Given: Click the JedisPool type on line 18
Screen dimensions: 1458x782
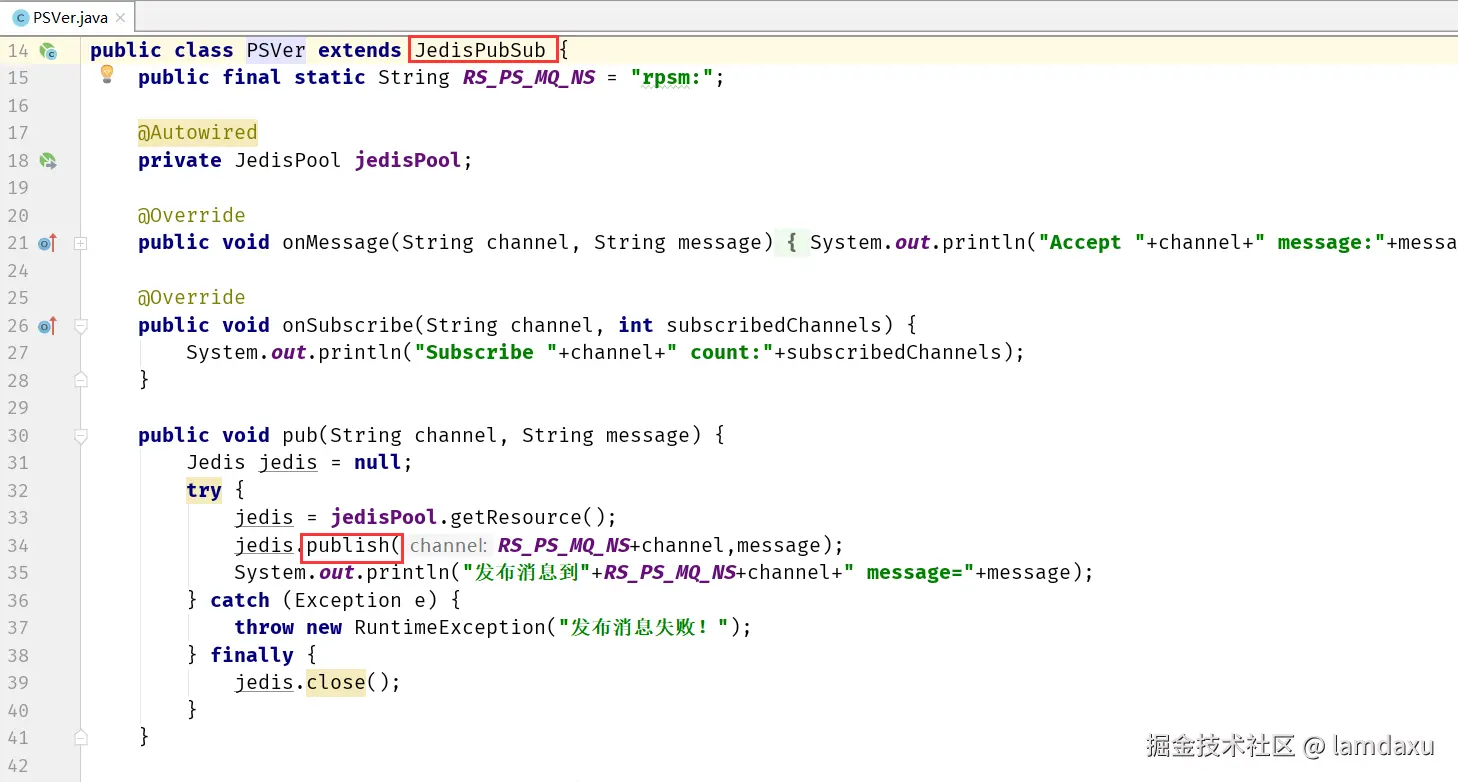Looking at the screenshot, I should click(288, 160).
